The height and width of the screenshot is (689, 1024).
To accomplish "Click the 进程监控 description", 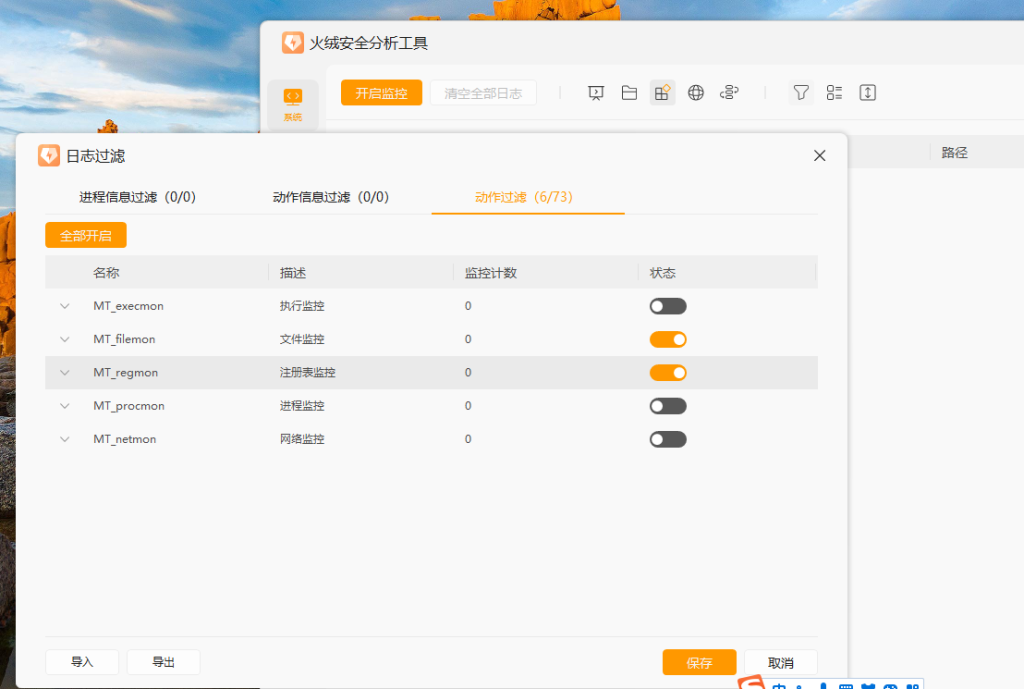I will pyautogui.click(x=302, y=406).
